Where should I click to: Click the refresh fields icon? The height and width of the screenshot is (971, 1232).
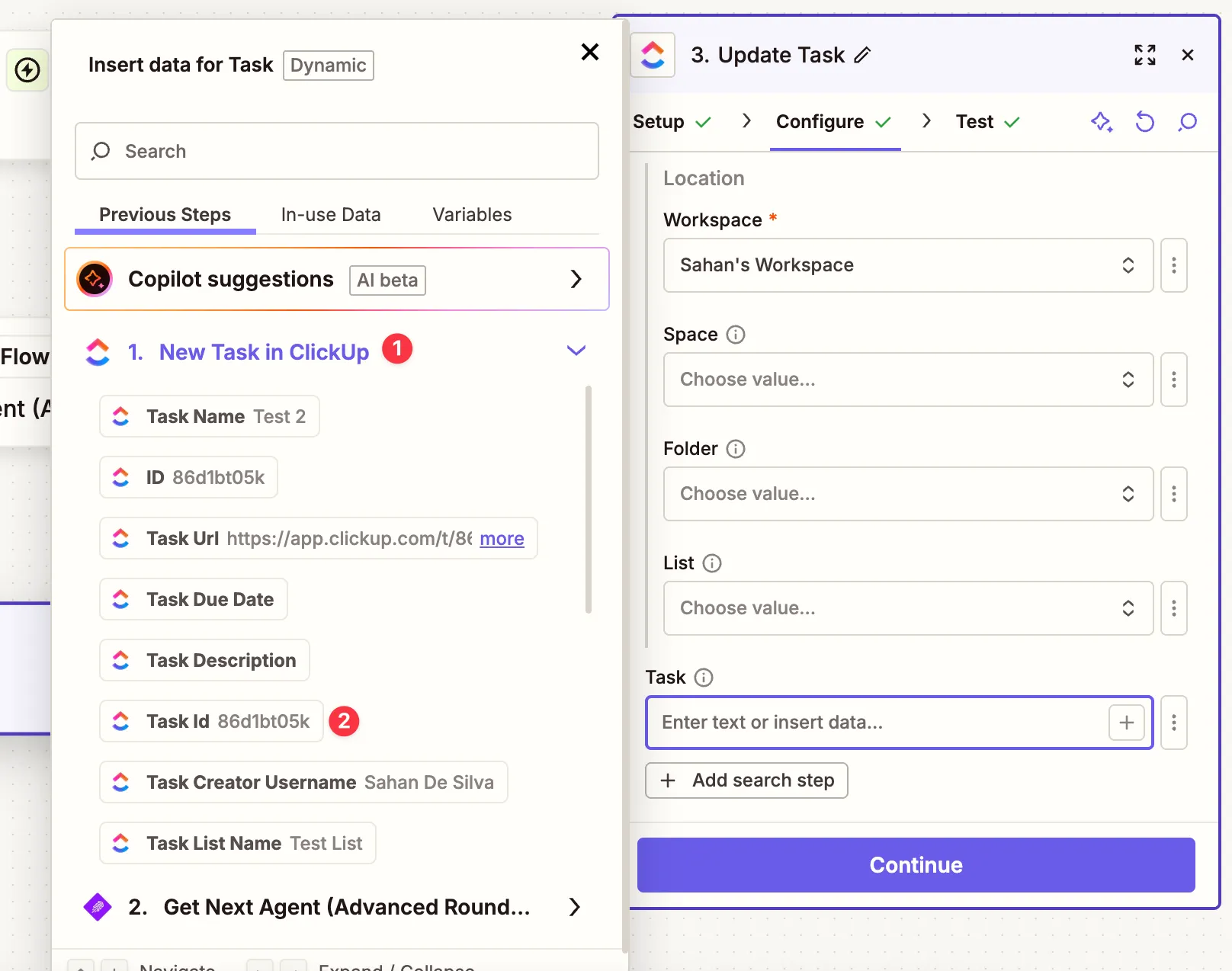(1144, 122)
